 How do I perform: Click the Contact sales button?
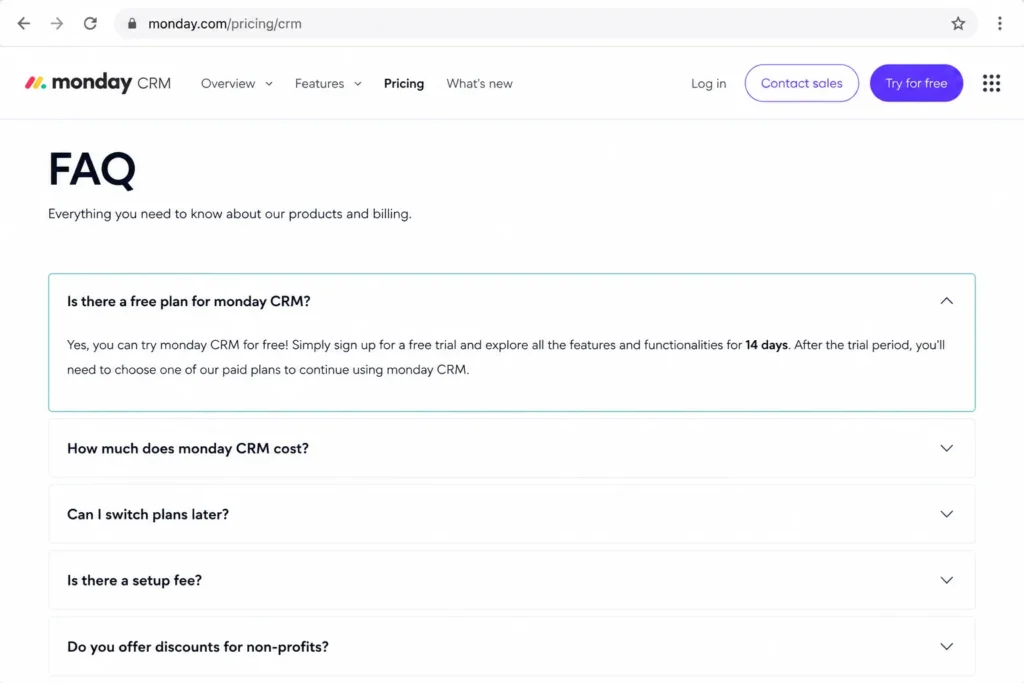pyautogui.click(x=801, y=83)
